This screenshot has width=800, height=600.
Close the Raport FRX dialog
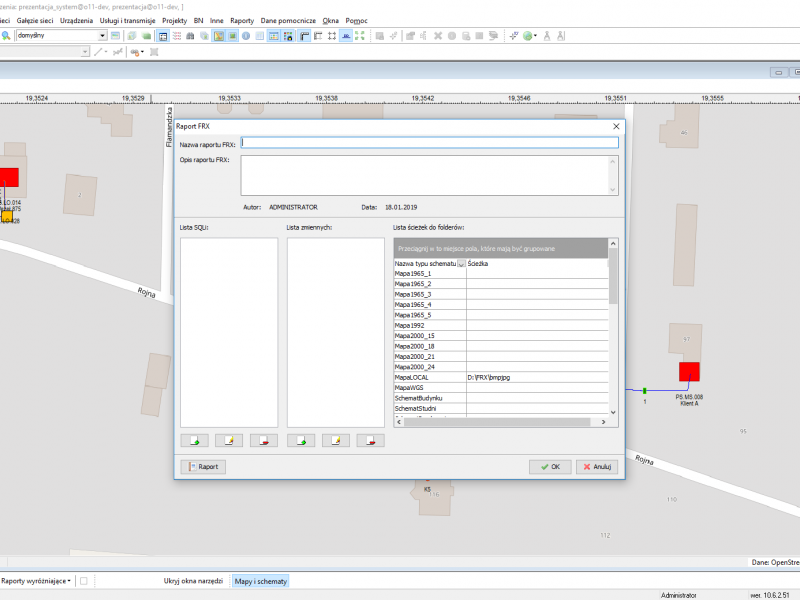coord(616,127)
